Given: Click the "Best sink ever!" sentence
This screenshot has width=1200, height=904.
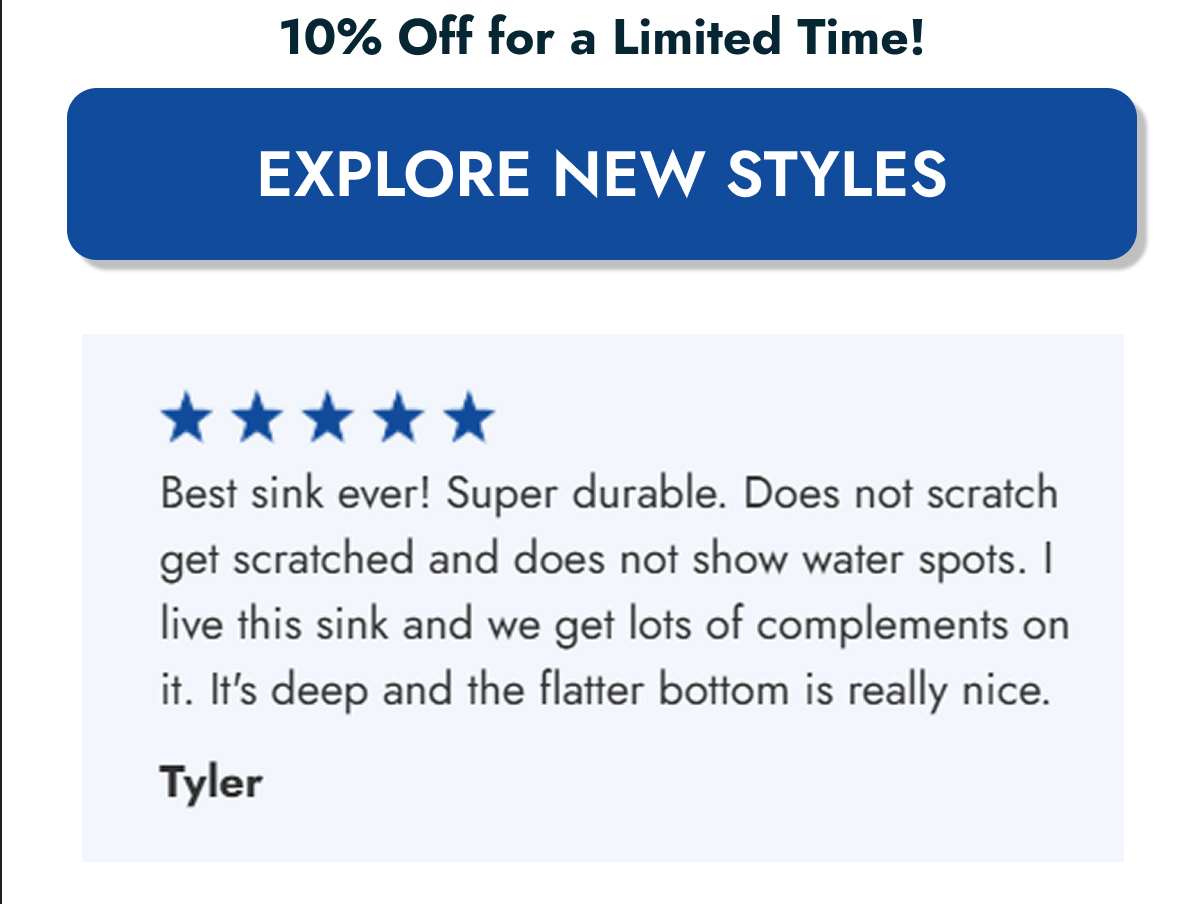Looking at the screenshot, I should pyautogui.click(x=296, y=494).
